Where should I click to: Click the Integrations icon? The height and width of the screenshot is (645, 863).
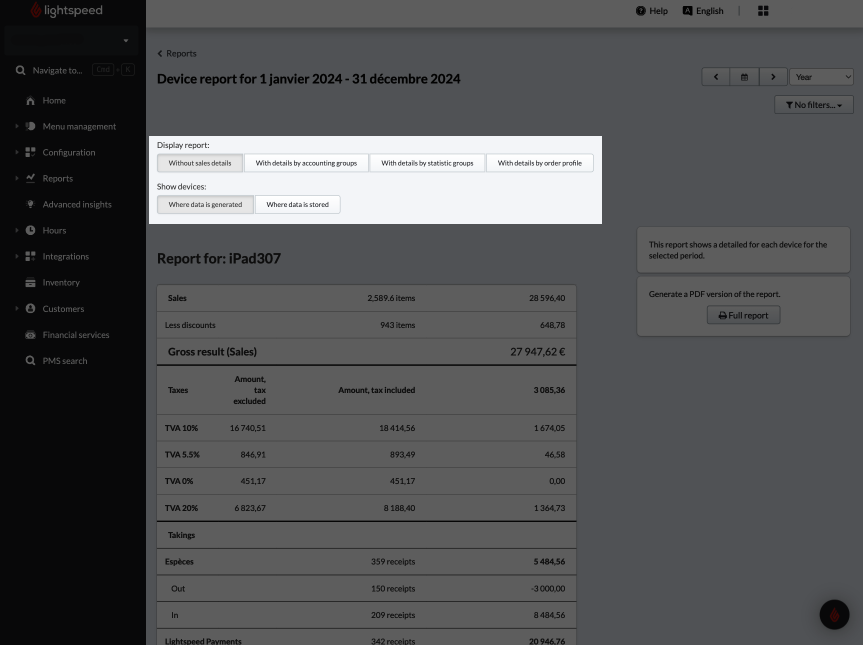(30, 256)
